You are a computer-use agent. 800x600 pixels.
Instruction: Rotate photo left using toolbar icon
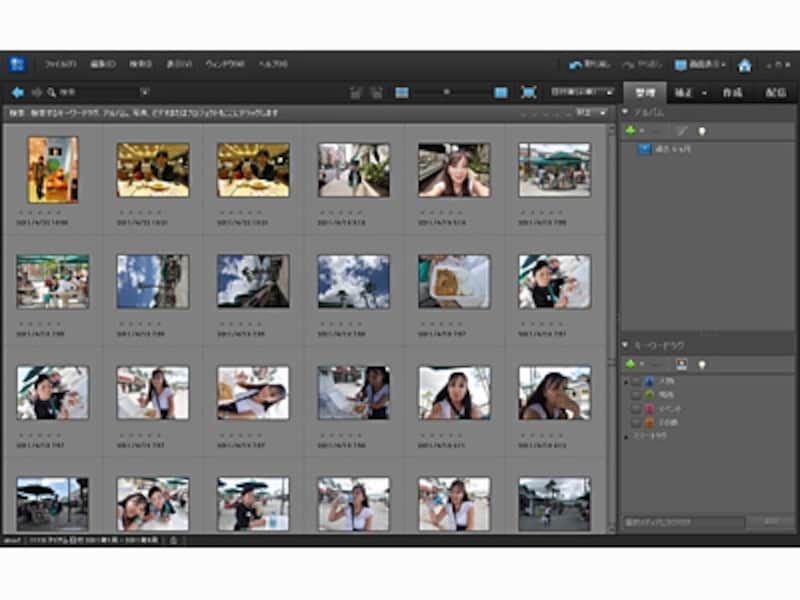coord(356,92)
